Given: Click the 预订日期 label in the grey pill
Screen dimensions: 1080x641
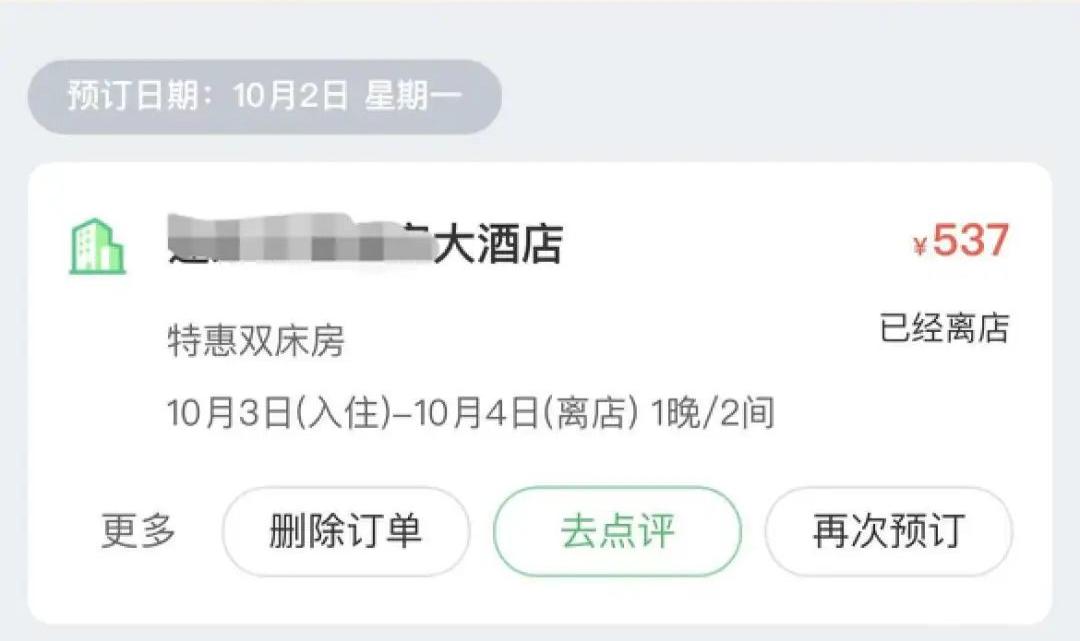Looking at the screenshot, I should point(140,96).
